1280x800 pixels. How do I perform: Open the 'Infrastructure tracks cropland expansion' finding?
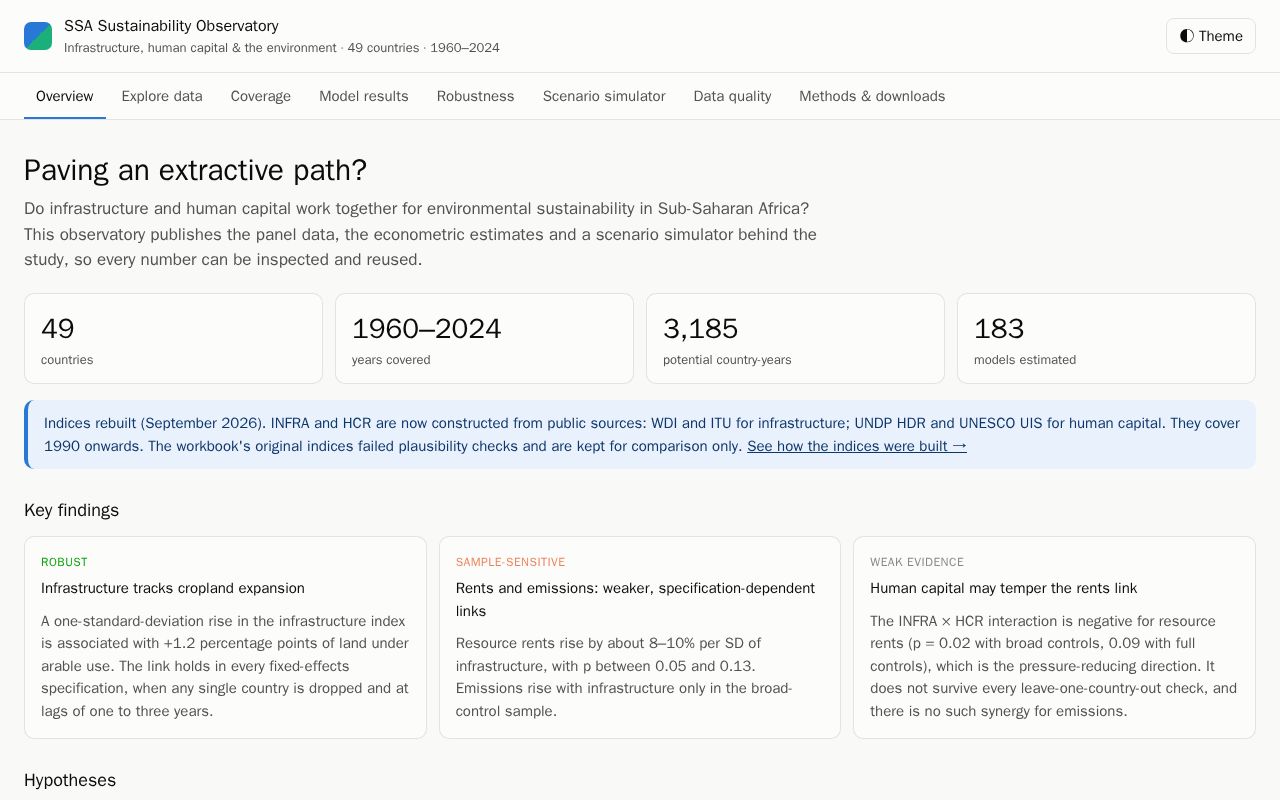[225, 637]
